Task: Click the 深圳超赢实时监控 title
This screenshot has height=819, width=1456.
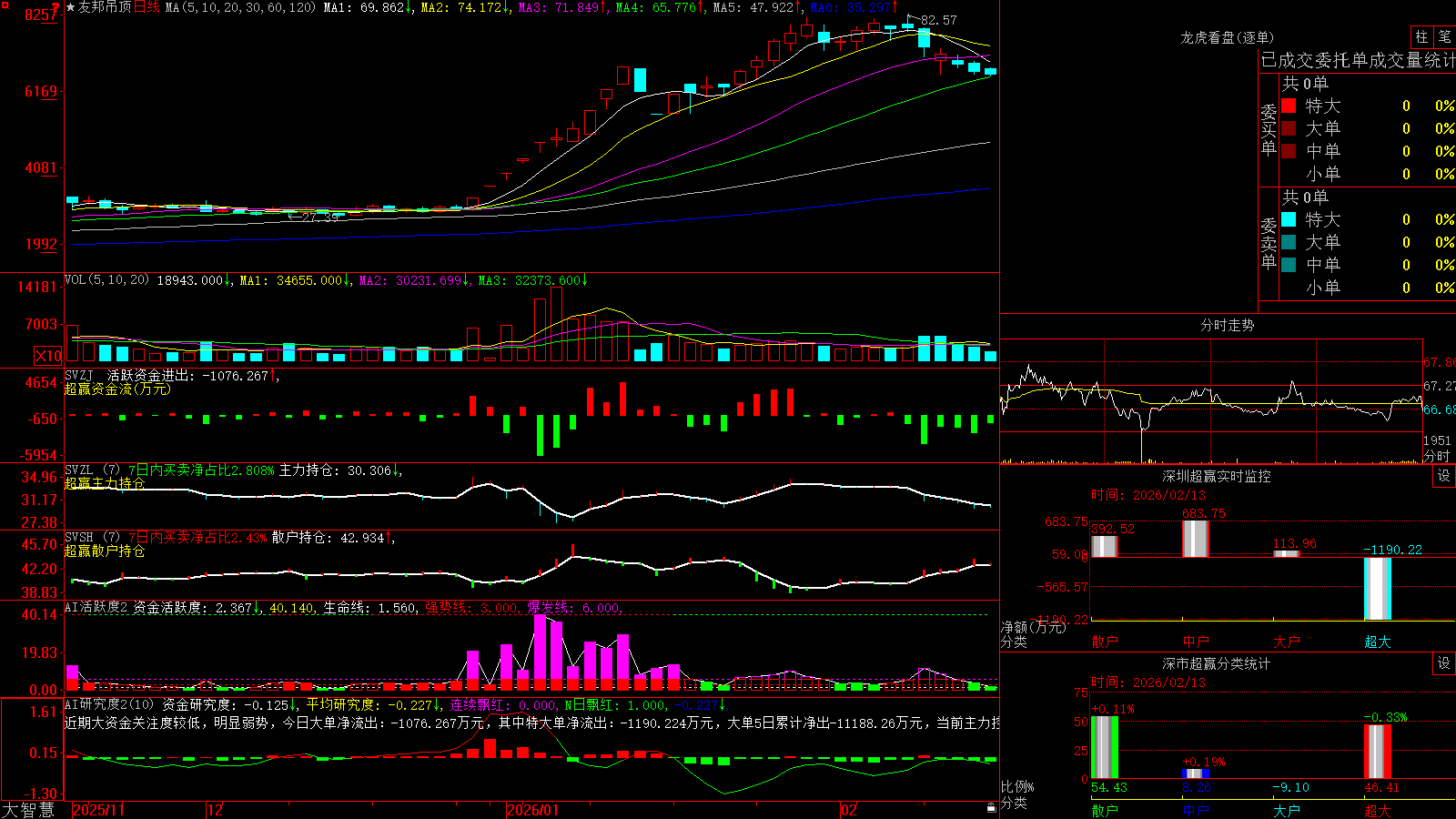Action: [x=1216, y=476]
